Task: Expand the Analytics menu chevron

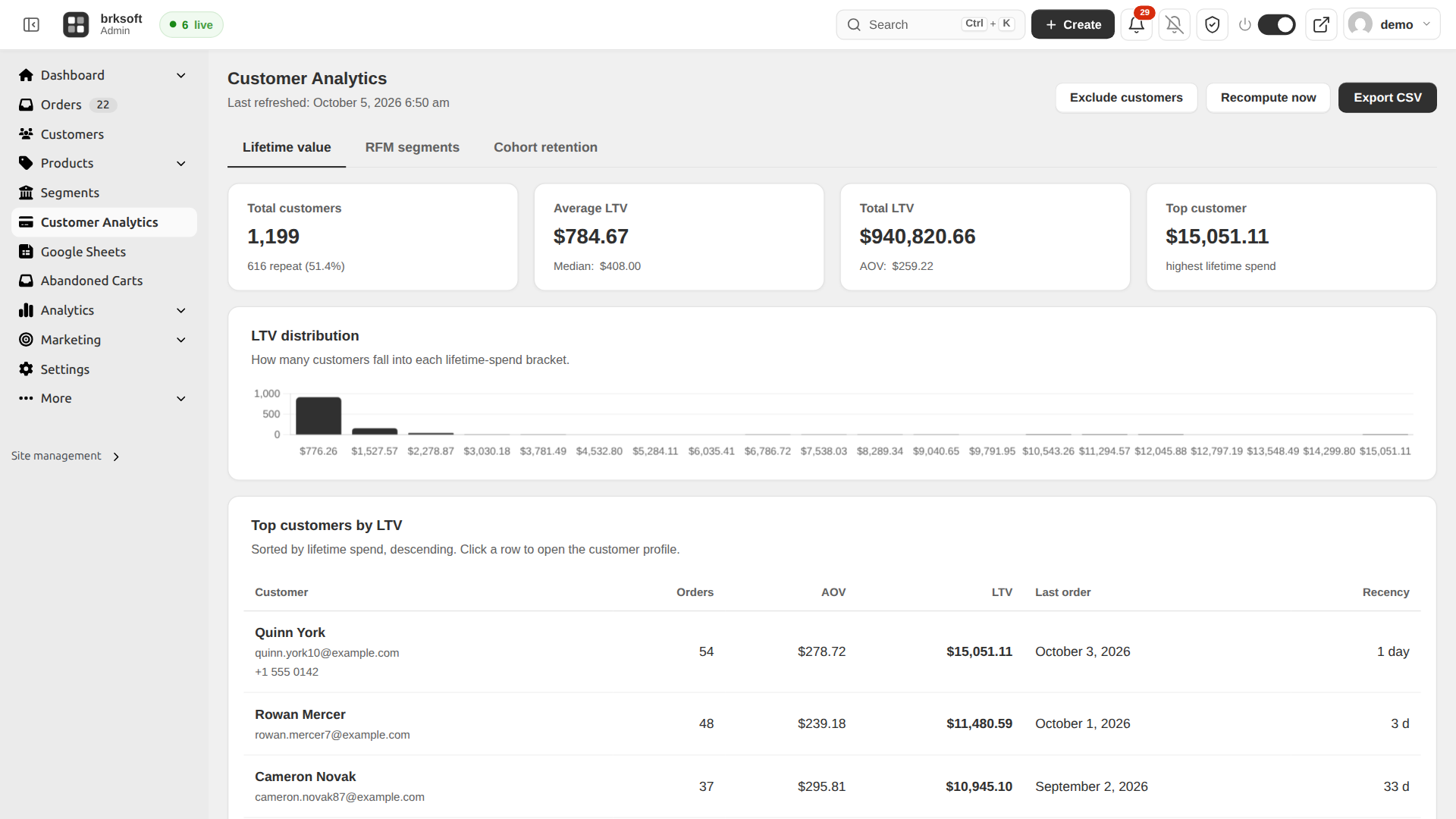Action: [x=180, y=310]
